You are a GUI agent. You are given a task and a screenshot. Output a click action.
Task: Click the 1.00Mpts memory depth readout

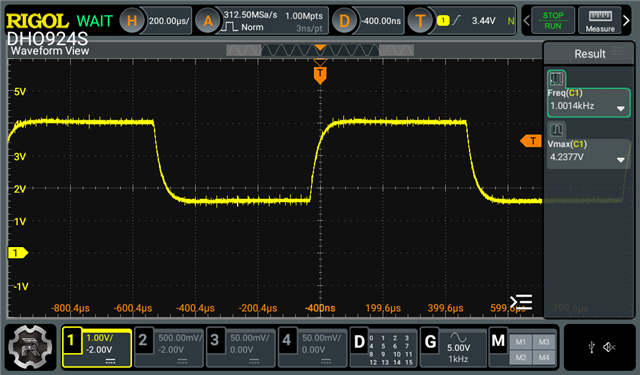tap(304, 16)
